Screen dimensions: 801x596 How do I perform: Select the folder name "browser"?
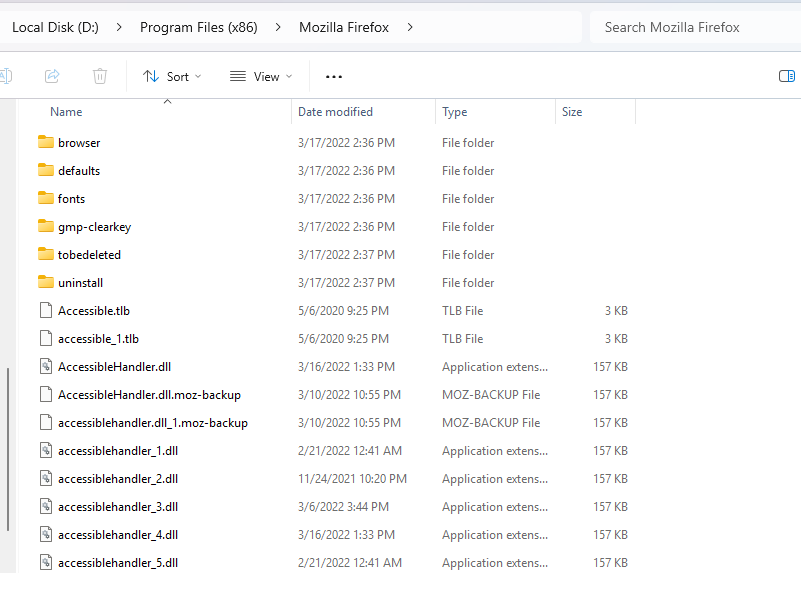[79, 143]
